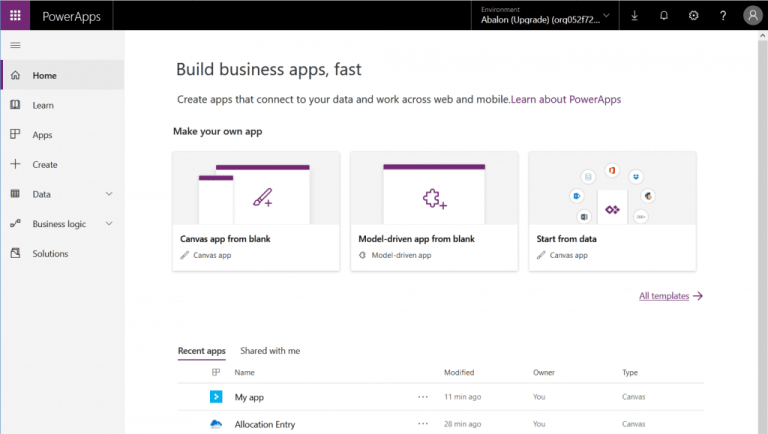Screen dimensions: 768x434
Task: Expand Business logic in sidebar
Action: click(109, 224)
